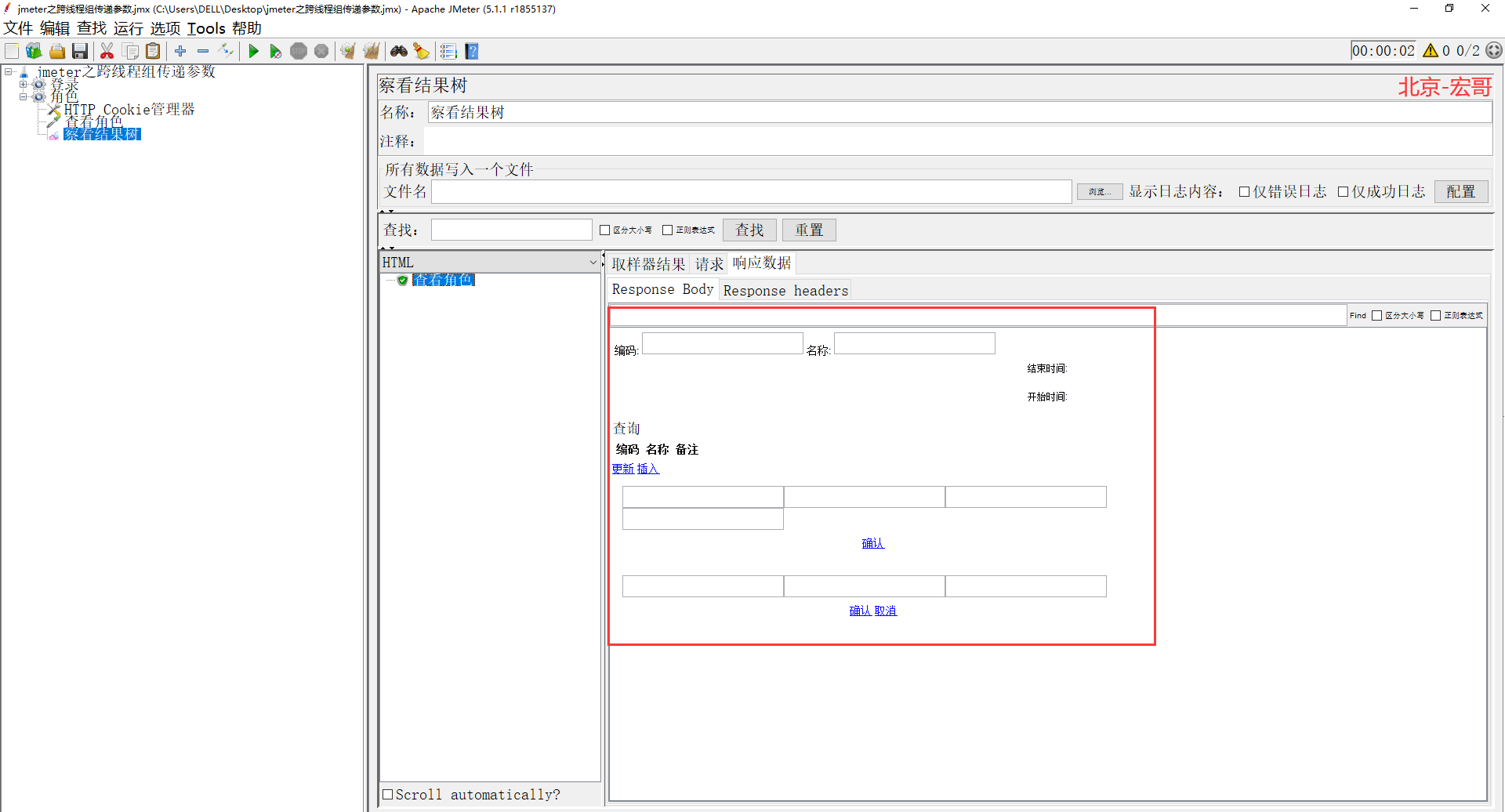Click the 配置 button
The height and width of the screenshot is (812, 1505).
tap(1461, 192)
